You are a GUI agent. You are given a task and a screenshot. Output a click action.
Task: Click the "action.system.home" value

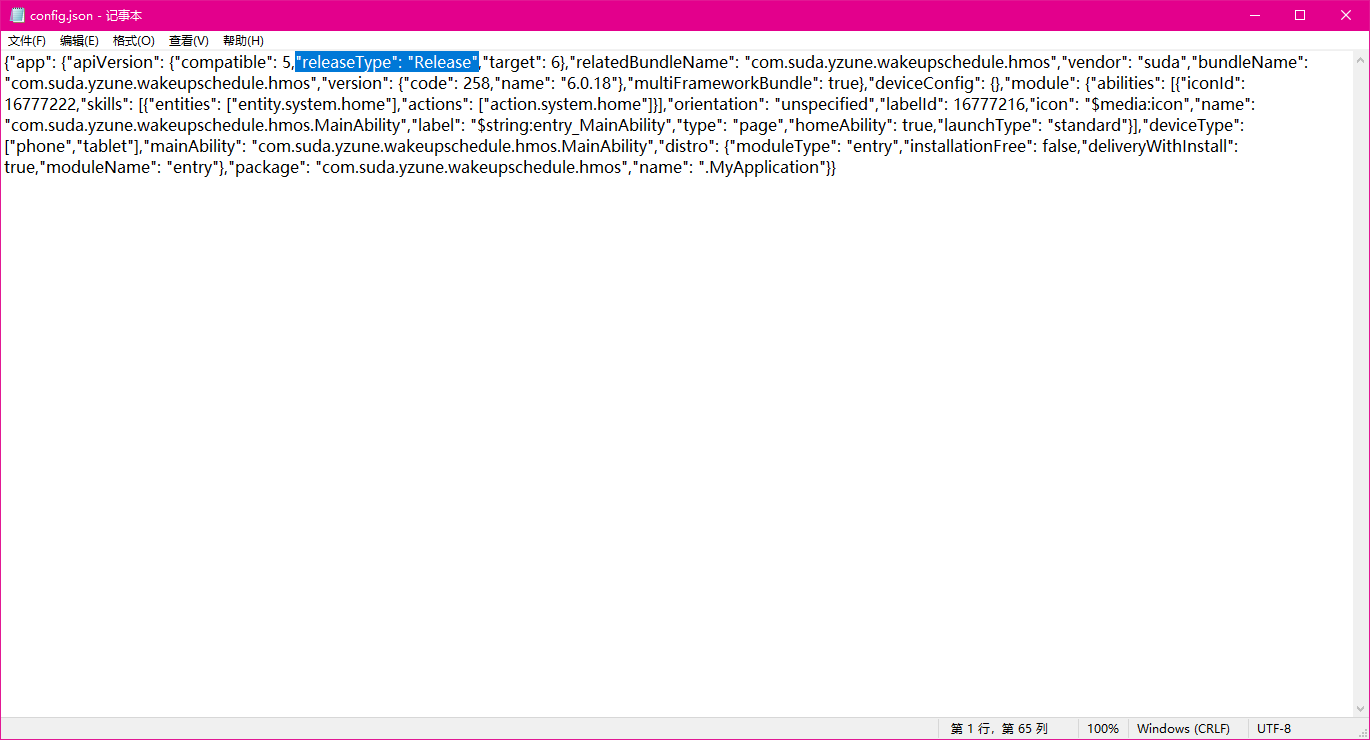(x=565, y=104)
